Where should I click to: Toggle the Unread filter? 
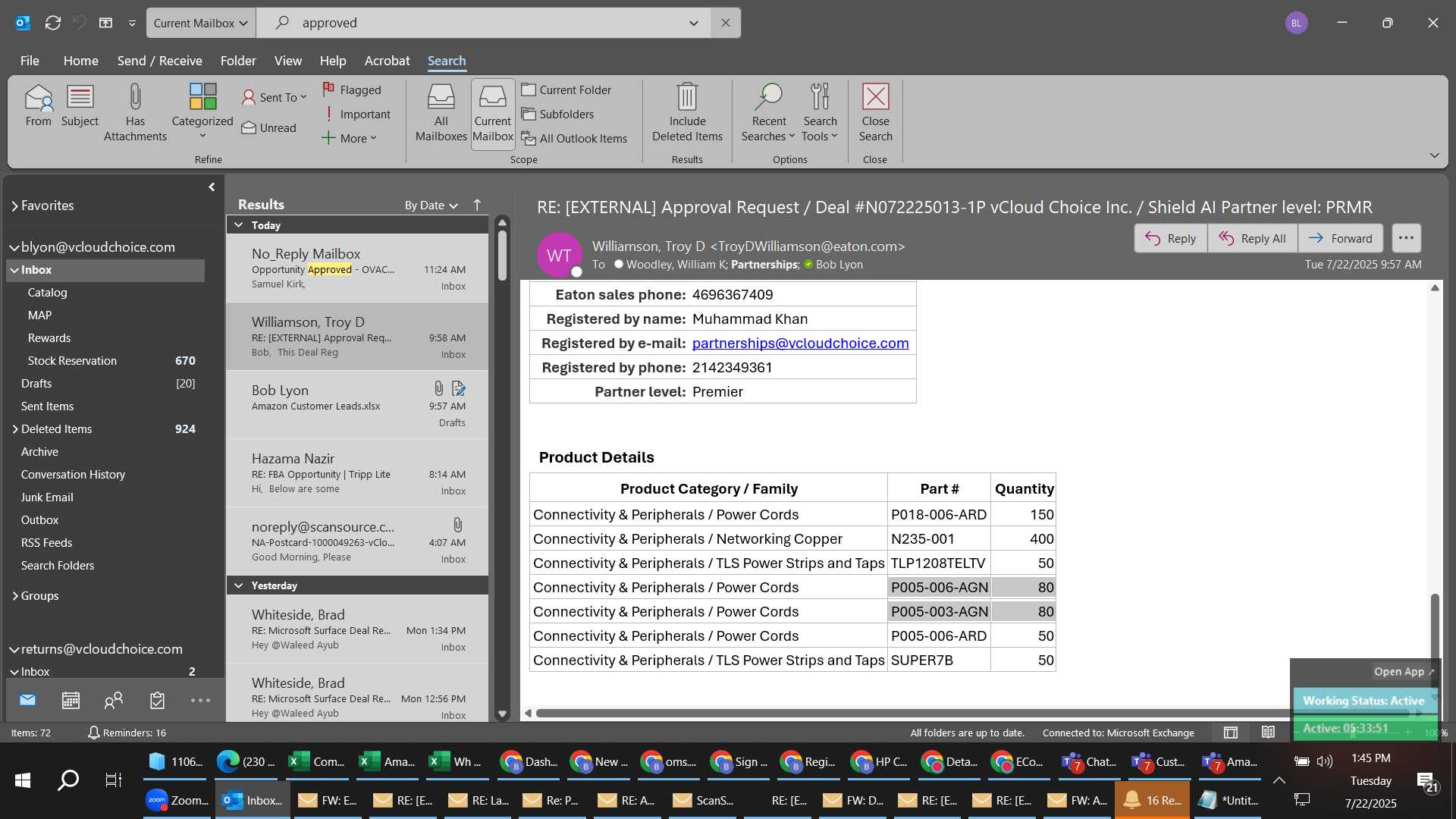pos(269,127)
